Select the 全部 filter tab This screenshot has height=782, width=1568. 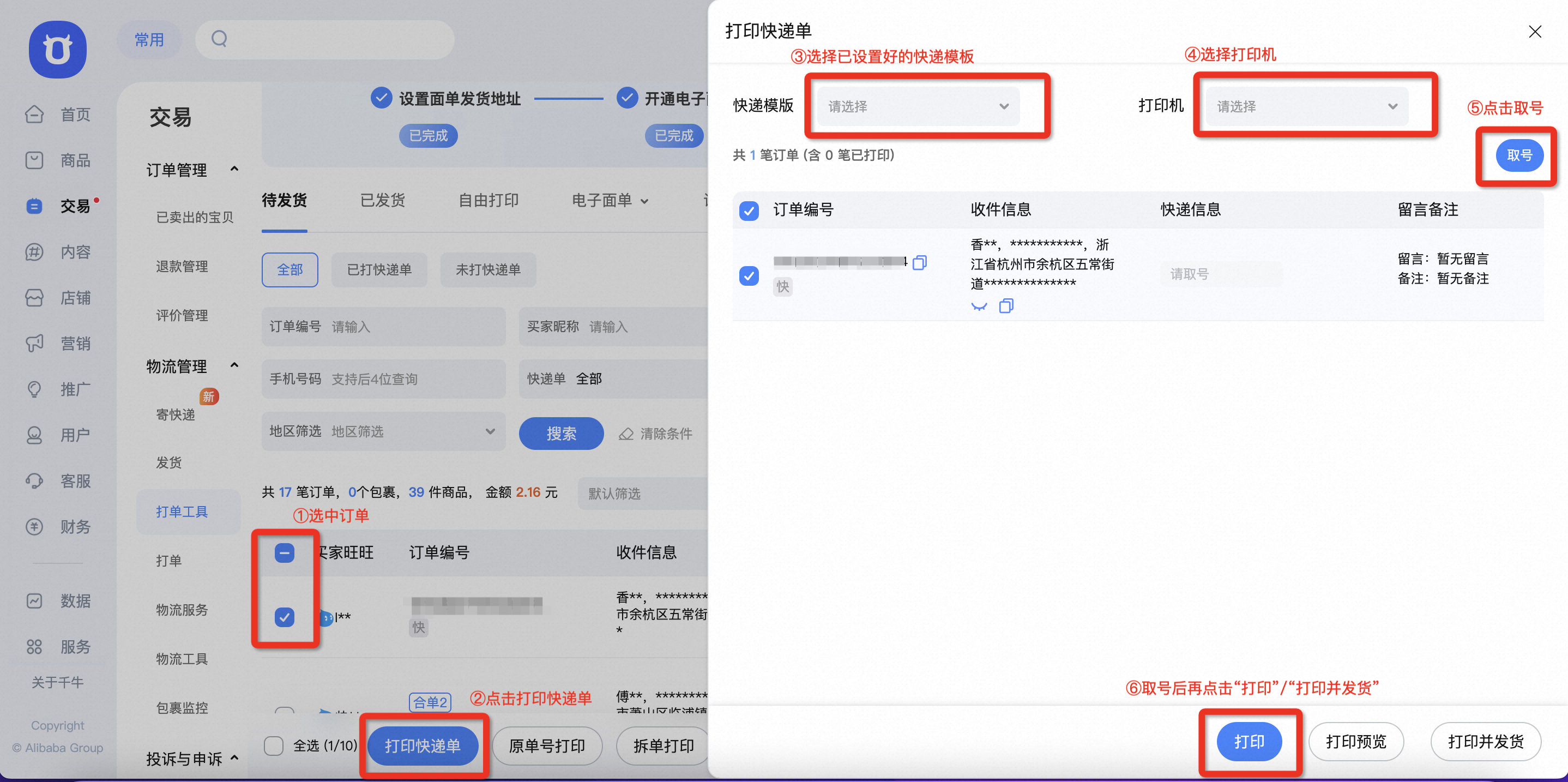pyautogui.click(x=290, y=269)
